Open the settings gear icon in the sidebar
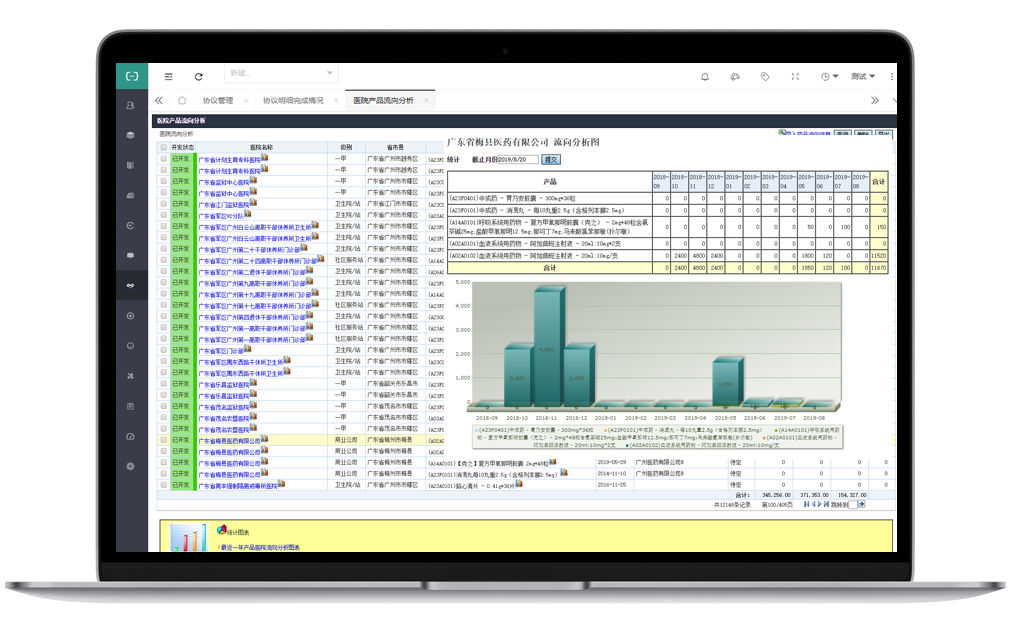Viewport: 1018px width, 628px height. (130, 466)
